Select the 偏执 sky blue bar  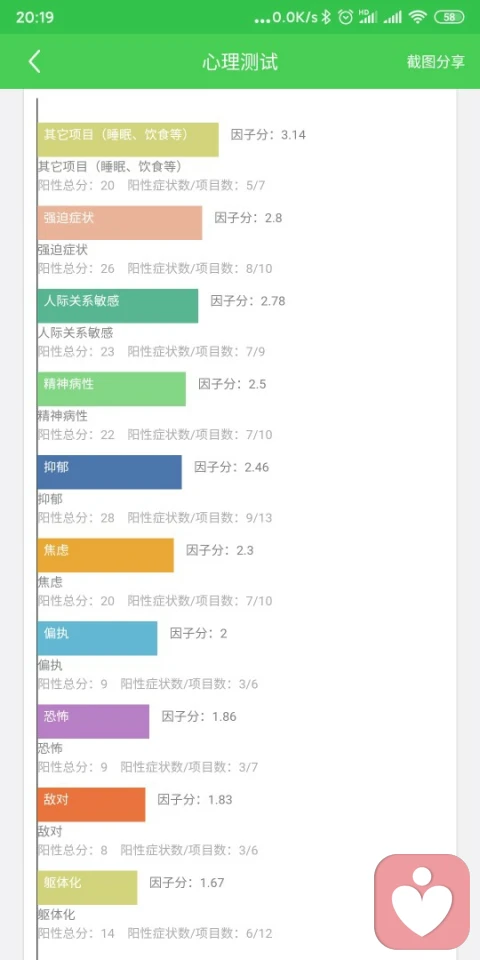pyautogui.click(x=97, y=638)
